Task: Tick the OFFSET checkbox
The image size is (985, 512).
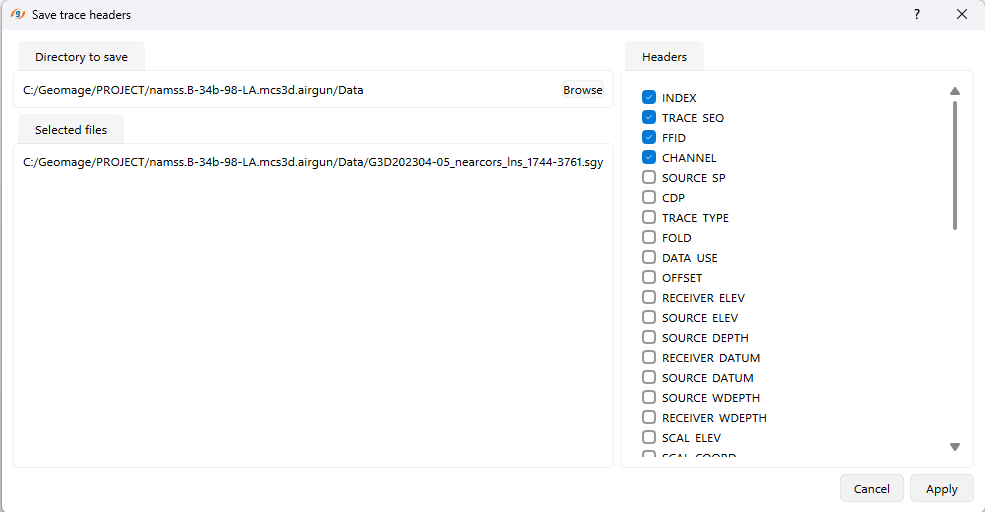Action: [649, 277]
